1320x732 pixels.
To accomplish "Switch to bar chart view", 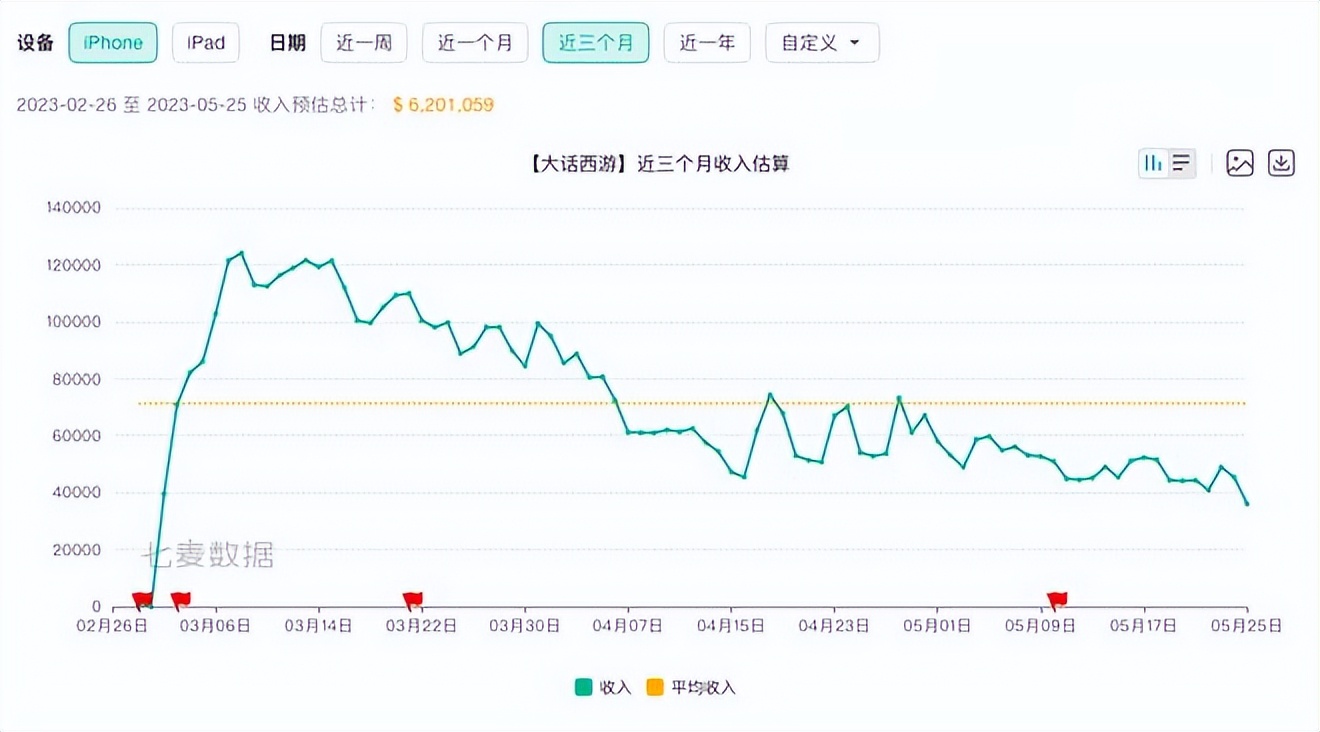I will coord(1153,162).
